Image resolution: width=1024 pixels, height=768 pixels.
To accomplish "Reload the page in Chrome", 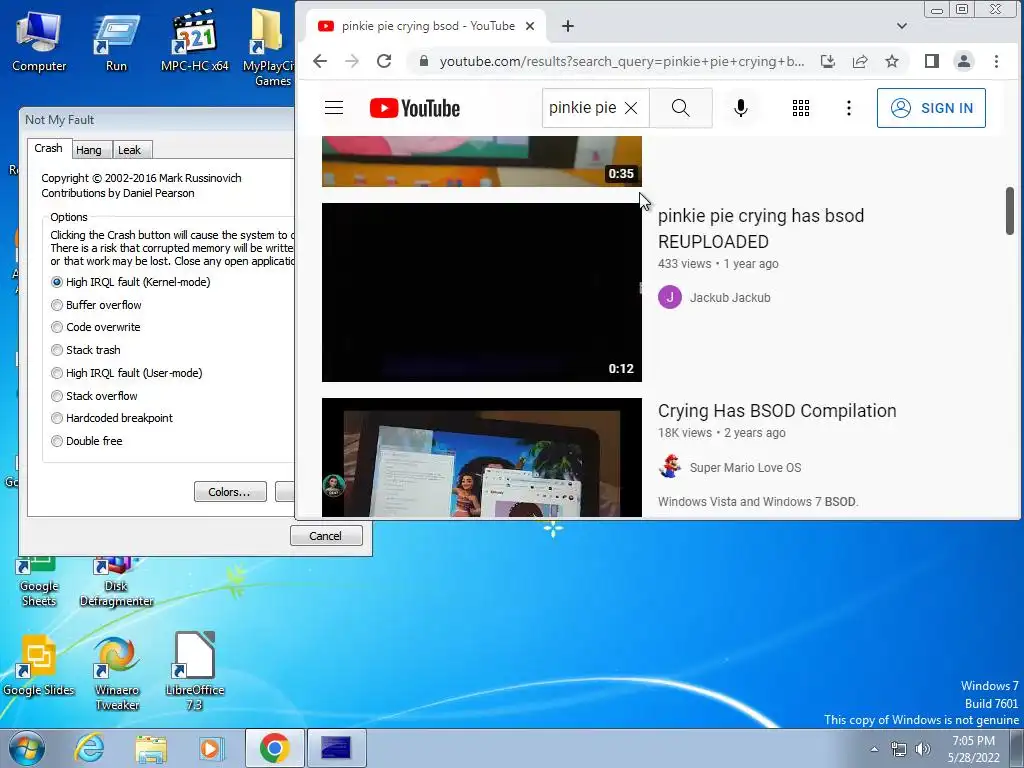I will point(384,61).
